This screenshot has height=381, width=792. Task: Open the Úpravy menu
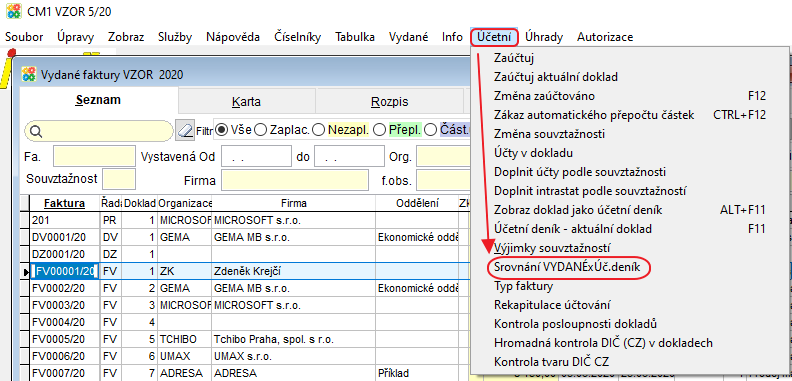point(75,37)
